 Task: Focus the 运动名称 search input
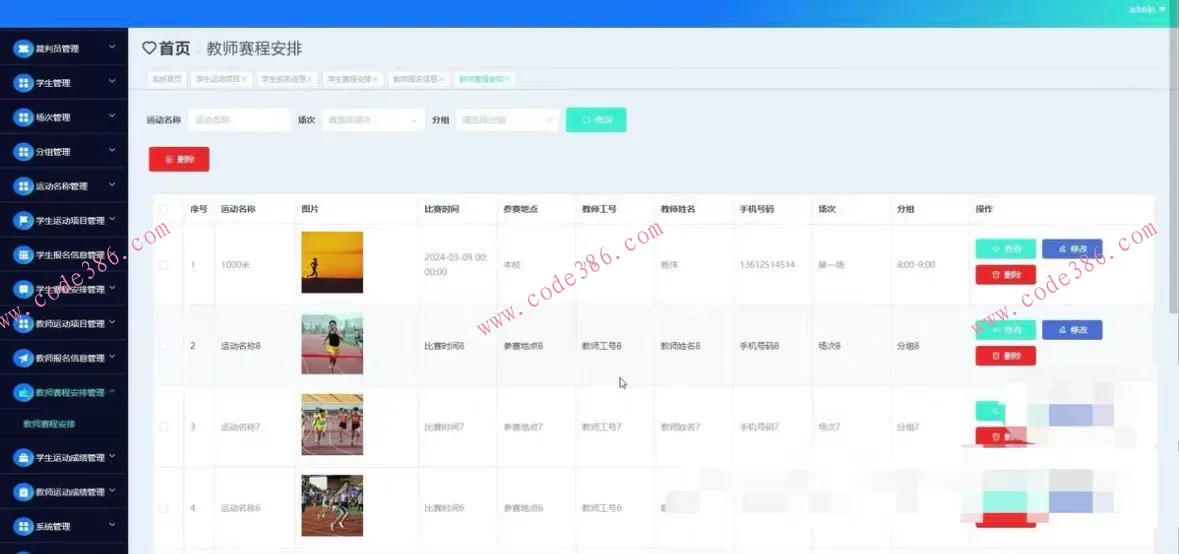click(239, 120)
